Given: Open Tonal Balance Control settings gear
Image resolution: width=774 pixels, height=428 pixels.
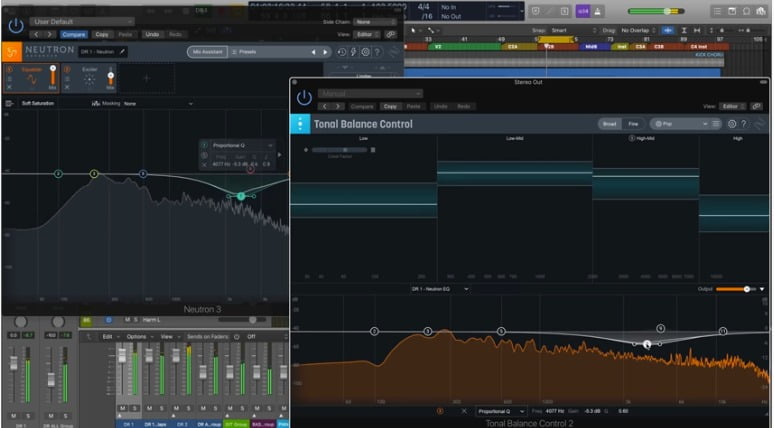Looking at the screenshot, I should coord(732,124).
